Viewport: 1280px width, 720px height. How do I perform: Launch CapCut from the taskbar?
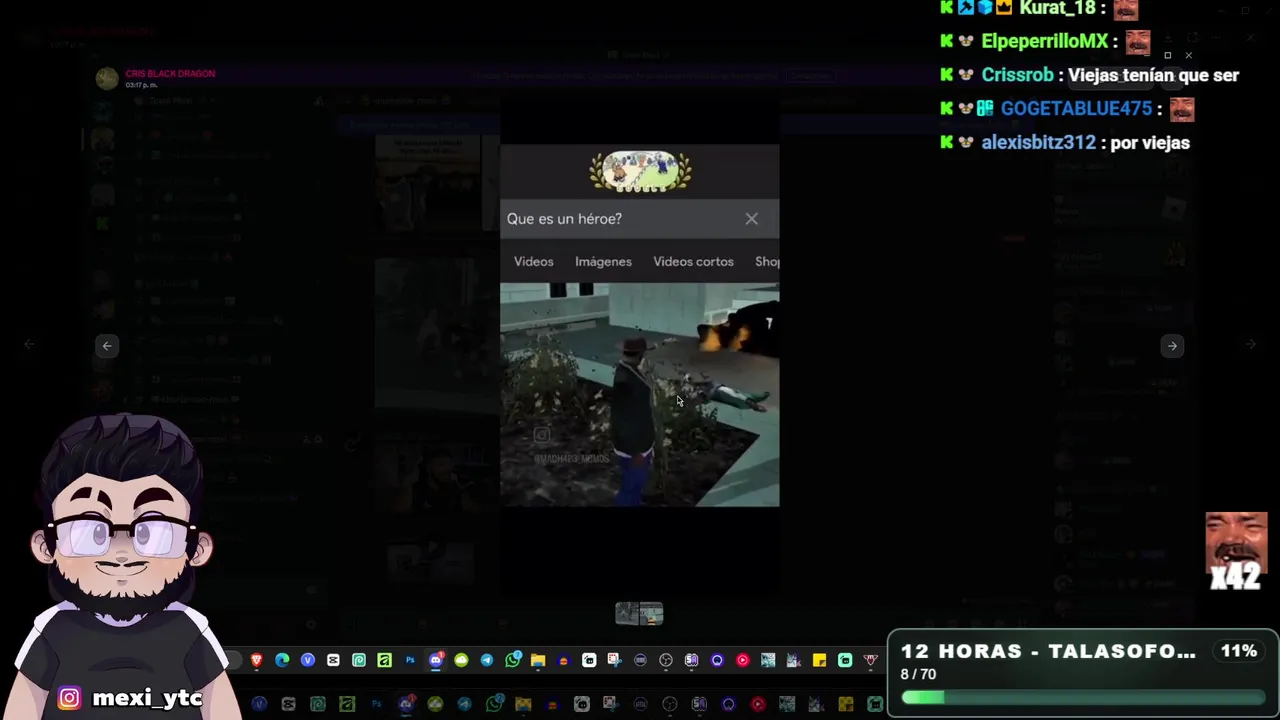[333, 660]
